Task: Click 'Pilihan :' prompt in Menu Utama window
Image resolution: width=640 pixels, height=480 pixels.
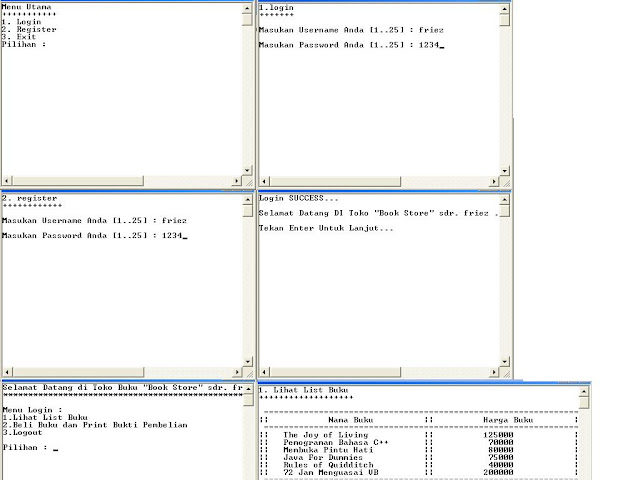Action: click(x=24, y=44)
